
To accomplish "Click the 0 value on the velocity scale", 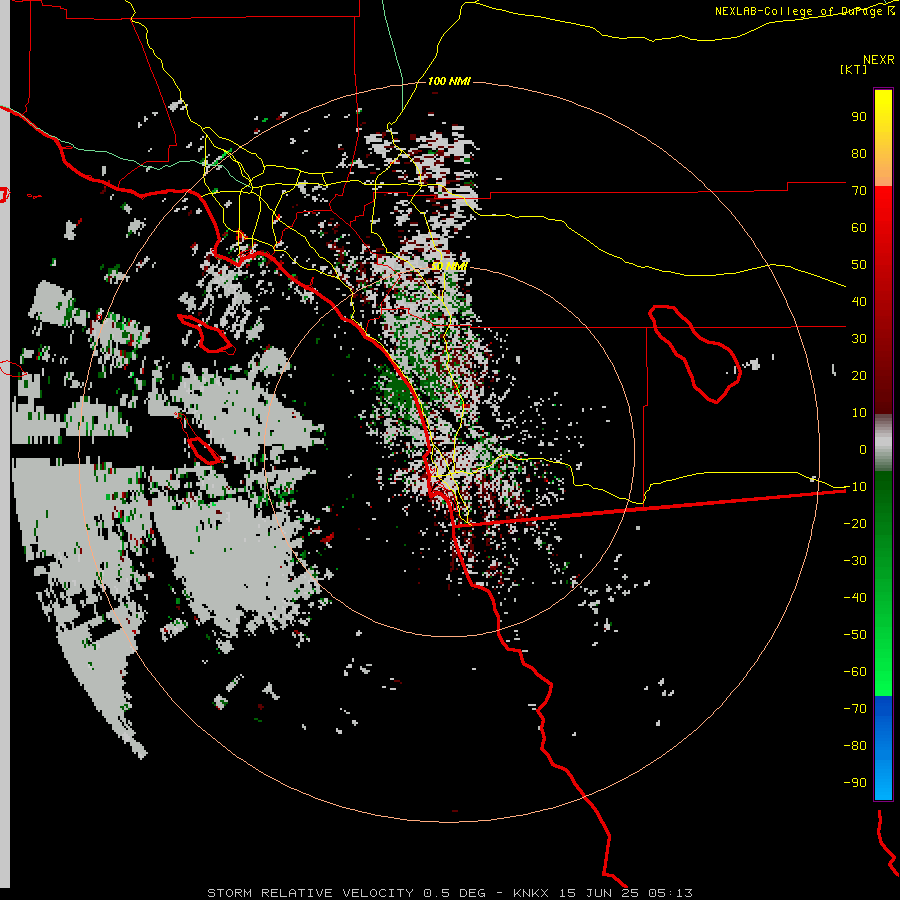I will click(x=863, y=449).
